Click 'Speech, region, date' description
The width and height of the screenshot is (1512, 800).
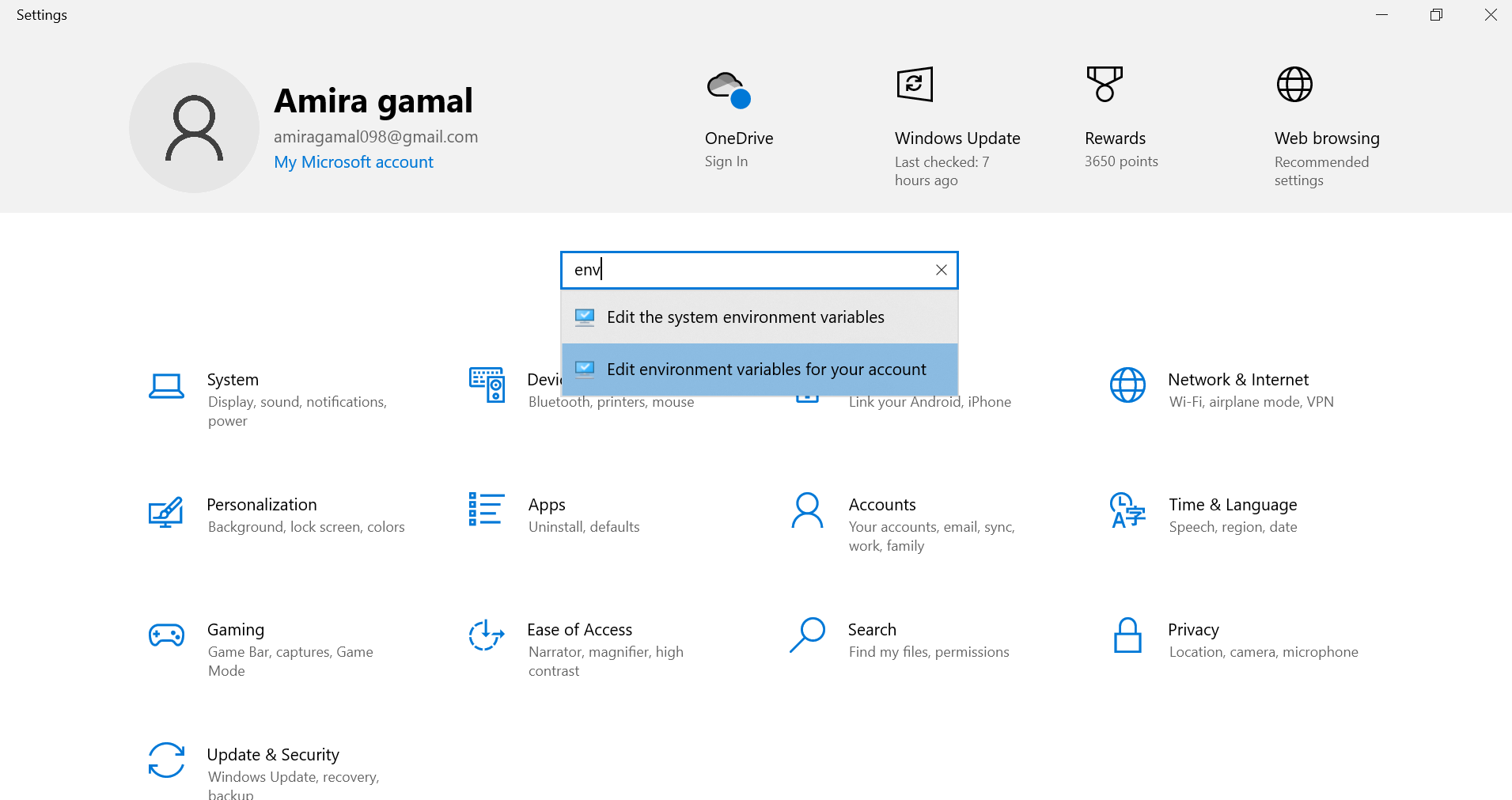click(x=1233, y=527)
